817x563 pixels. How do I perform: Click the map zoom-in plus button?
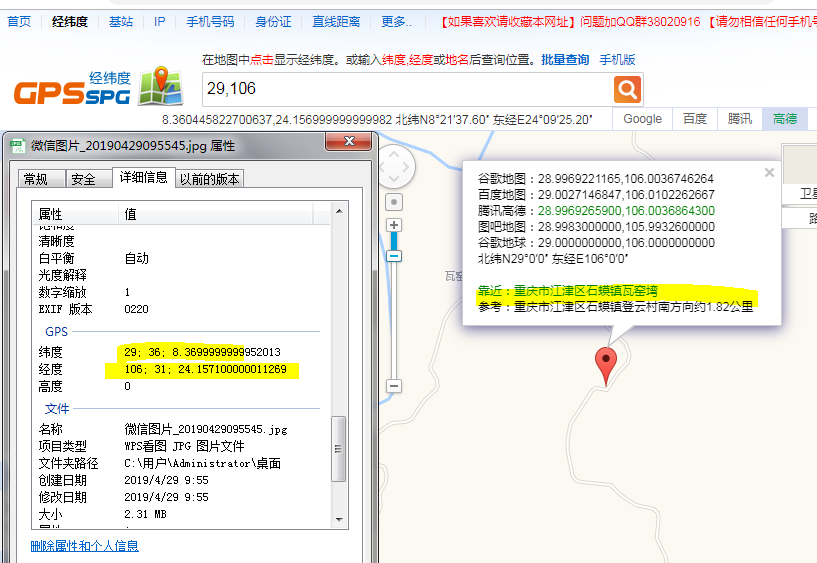coord(394,225)
